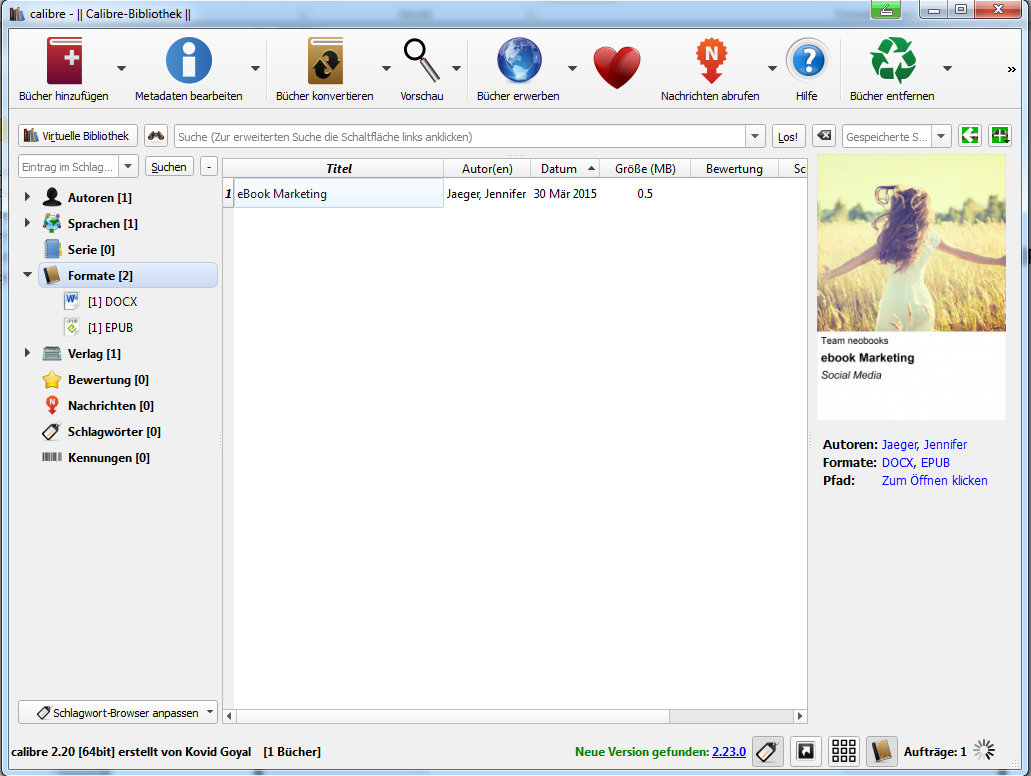Click the Nachrichten abrufen icon
This screenshot has width=1031, height=776.
[710, 62]
